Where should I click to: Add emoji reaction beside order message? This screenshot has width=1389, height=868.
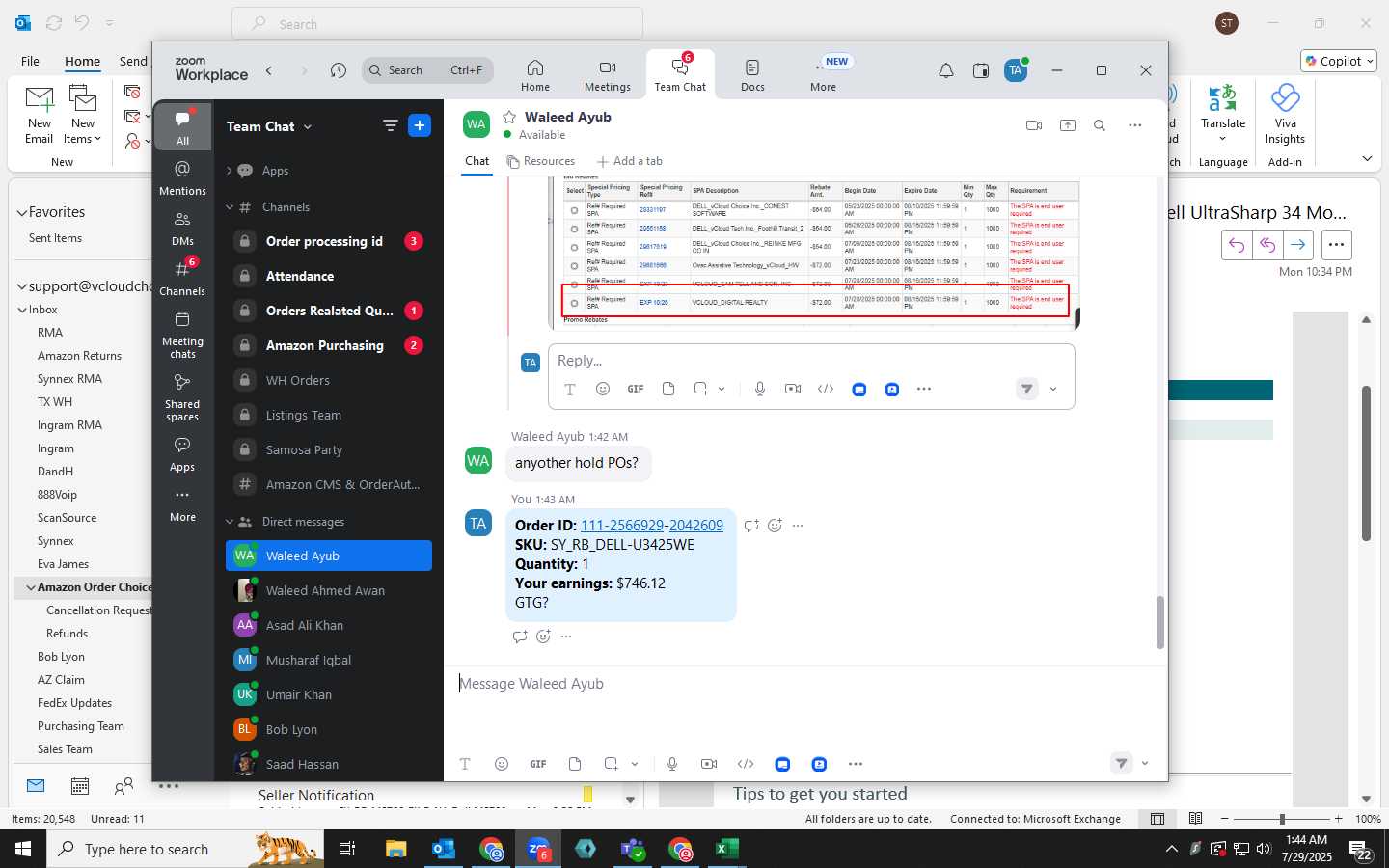pyautogui.click(x=775, y=526)
